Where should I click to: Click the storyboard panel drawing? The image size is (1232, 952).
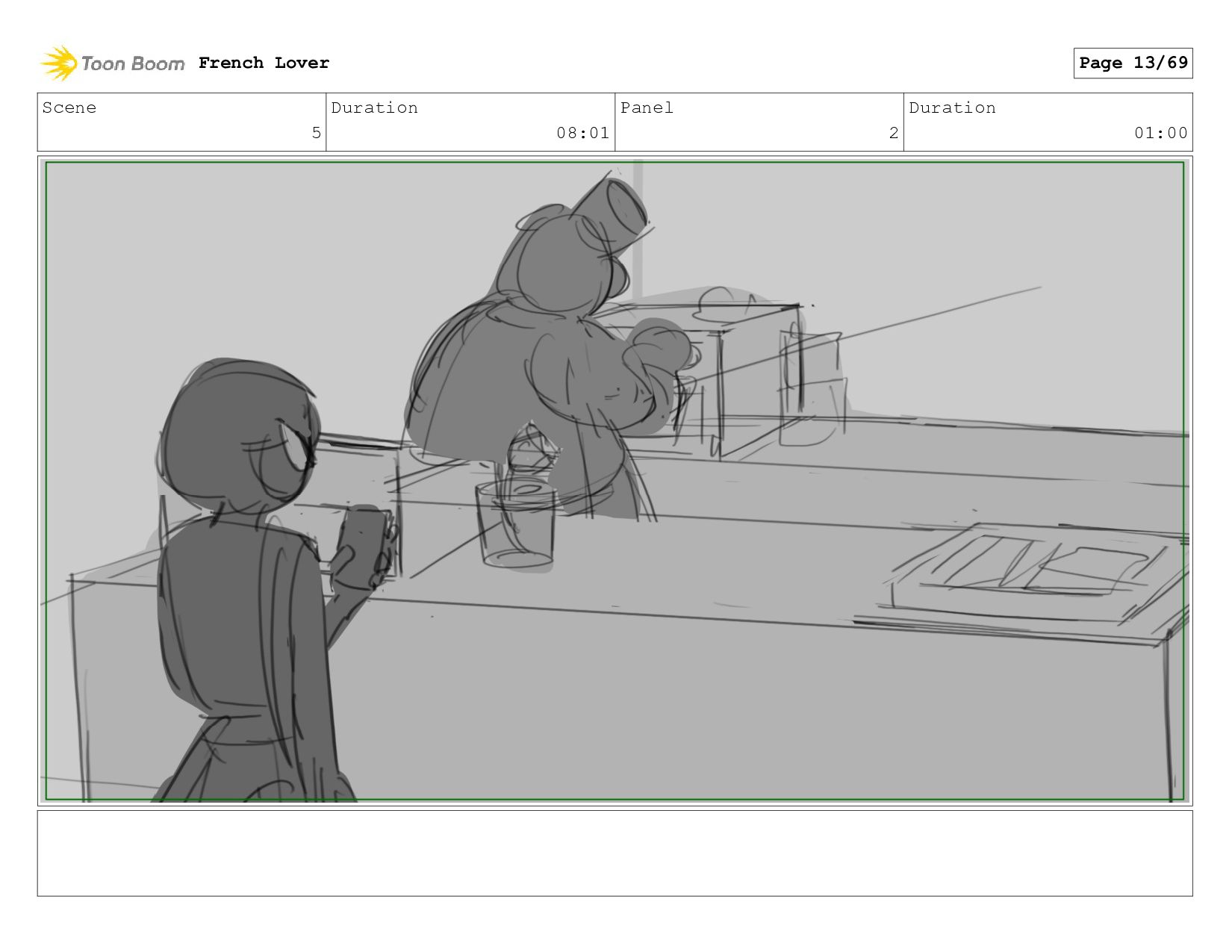[x=615, y=481]
